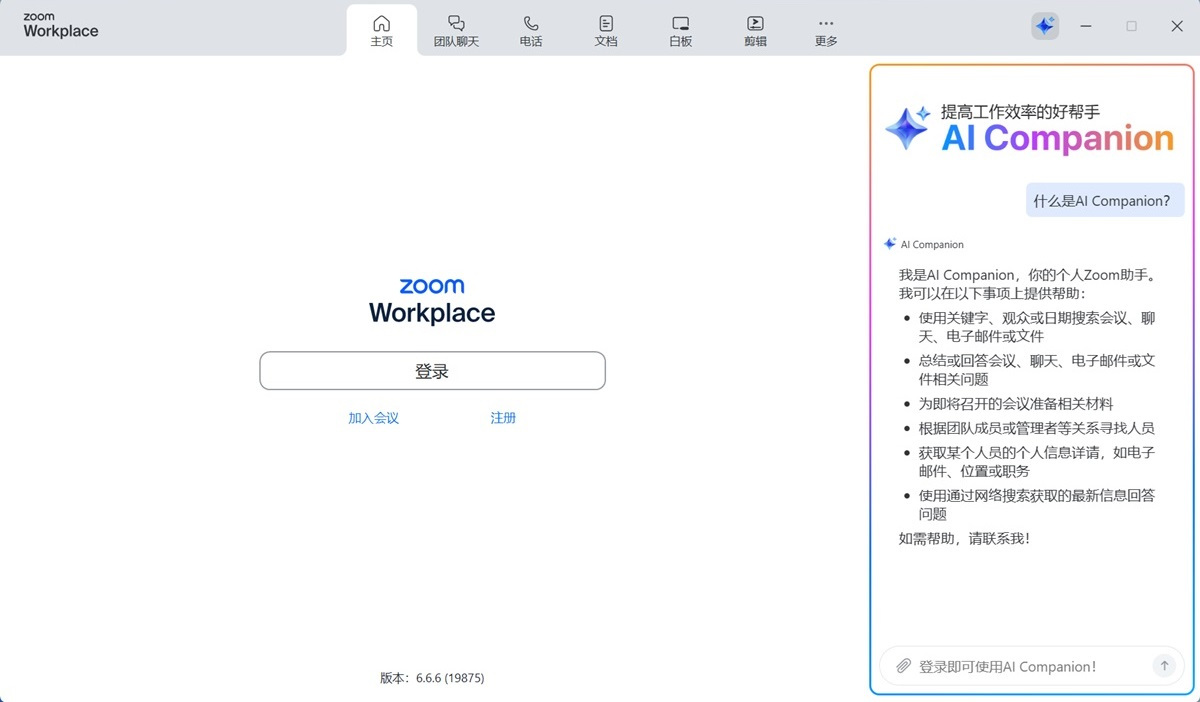Viewport: 1200px width, 702px height.
Task: Click the centered Zoom Workplace logo
Action: pyautogui.click(x=432, y=300)
